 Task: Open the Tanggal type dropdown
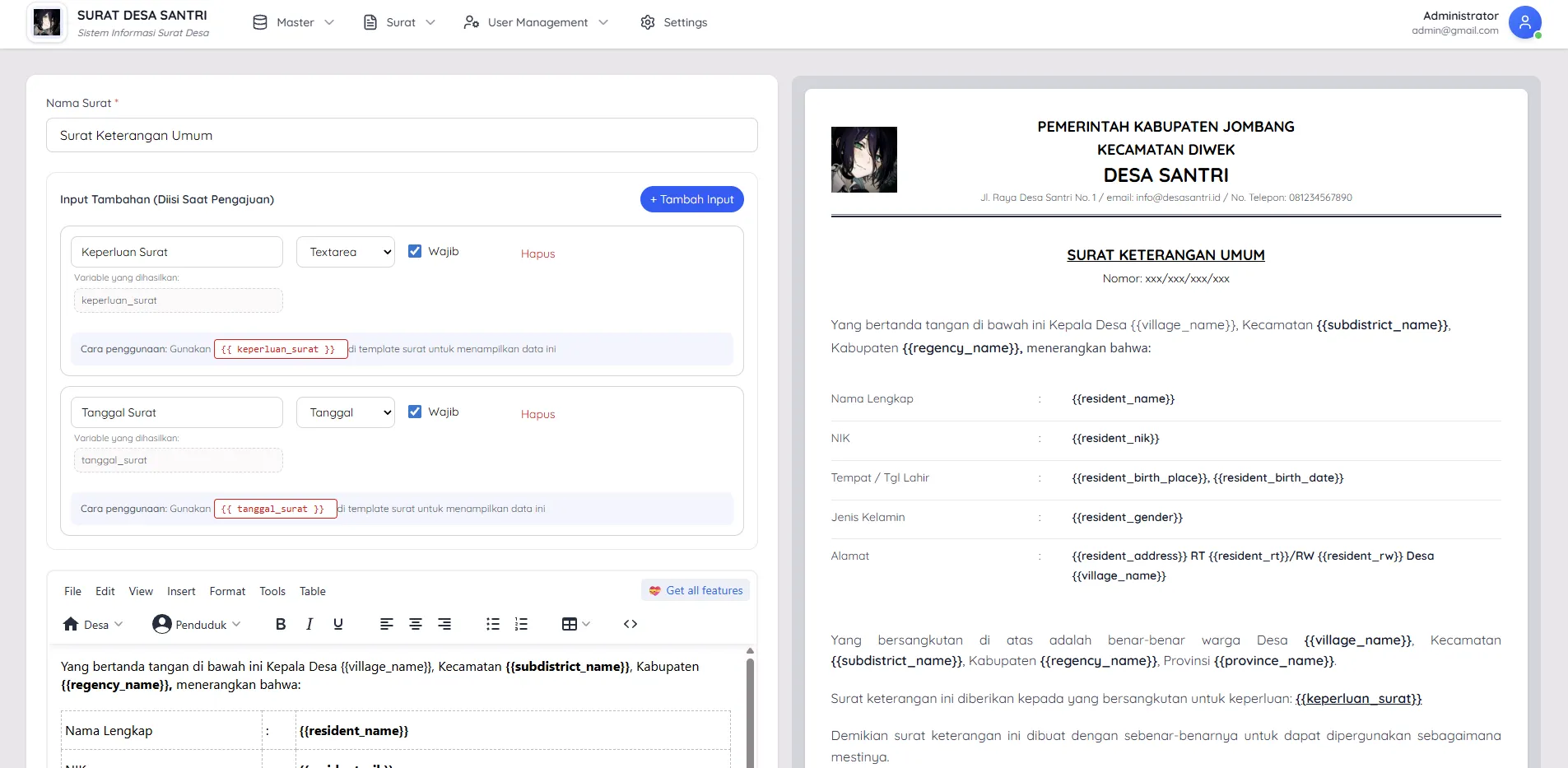346,412
